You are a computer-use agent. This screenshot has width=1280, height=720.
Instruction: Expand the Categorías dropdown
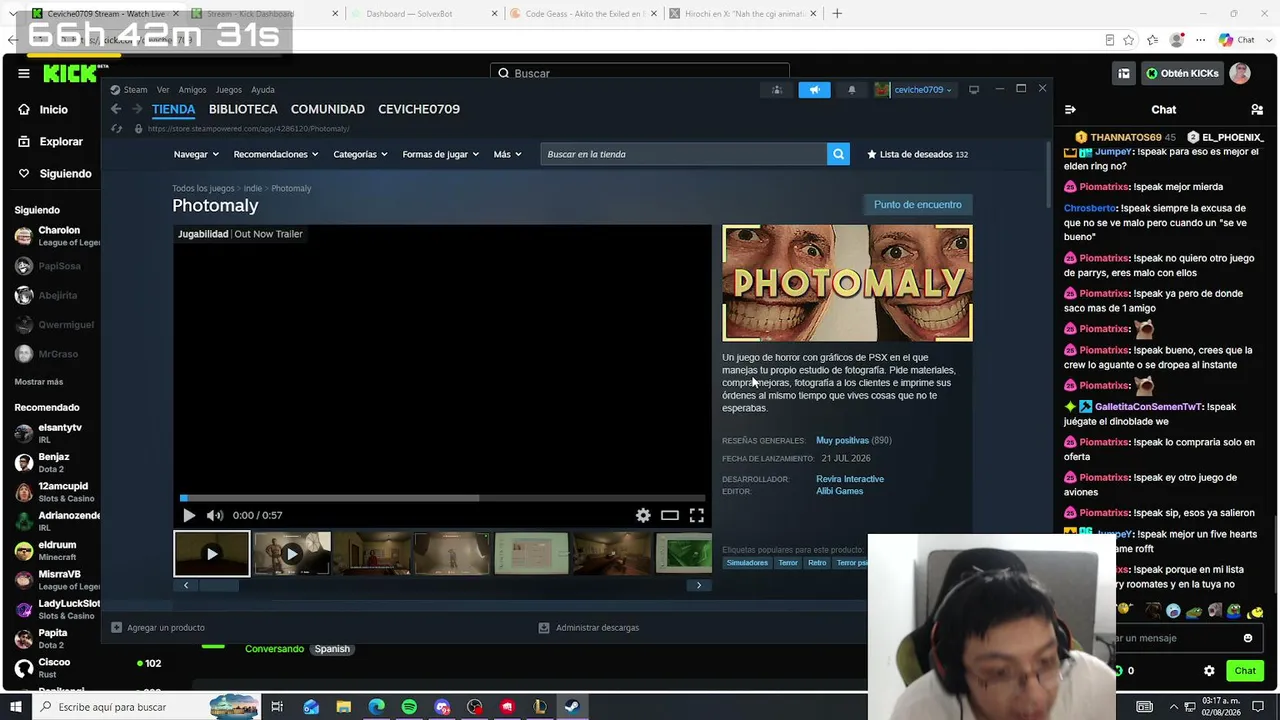[360, 154]
